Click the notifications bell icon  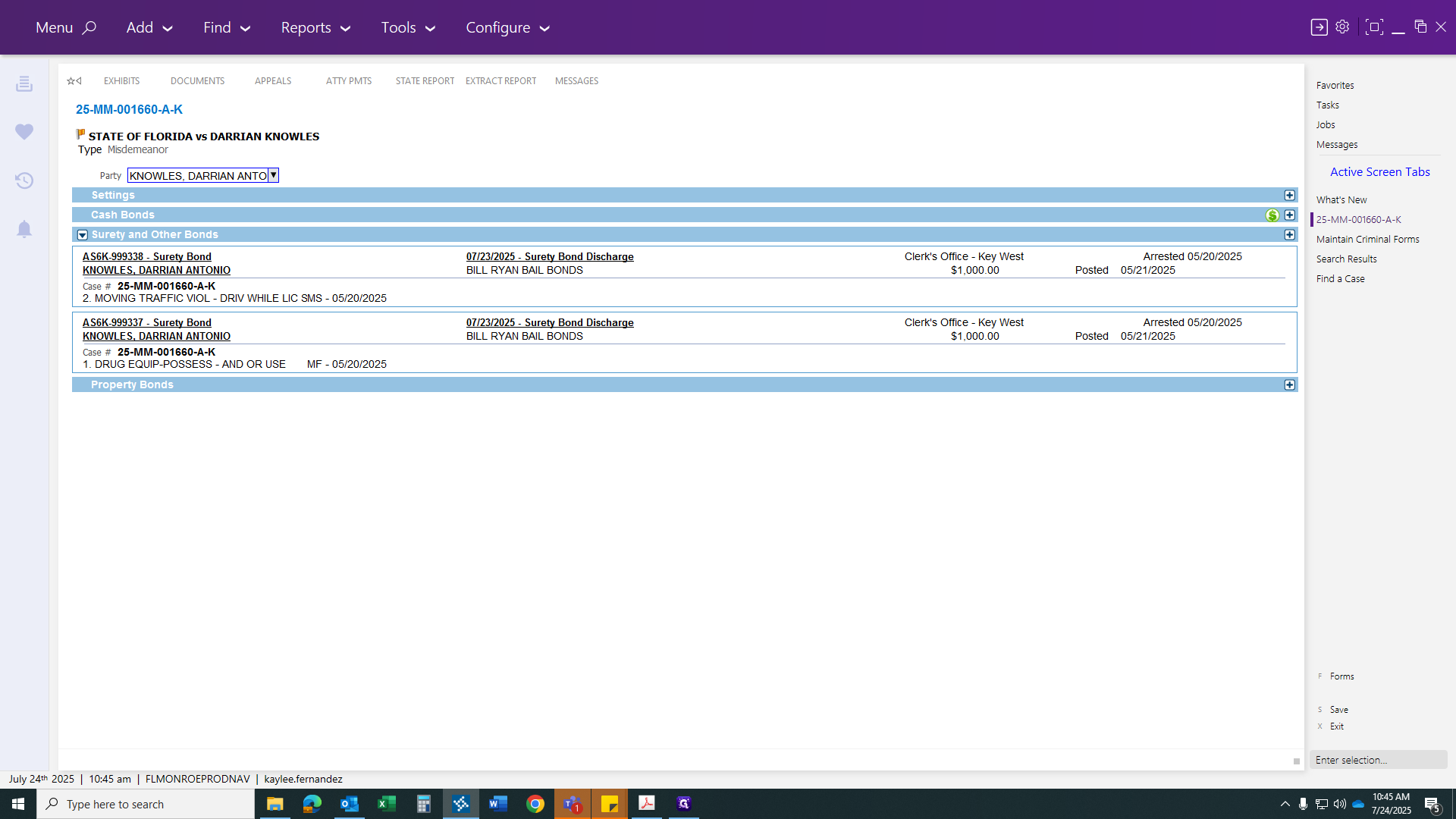pos(24,229)
